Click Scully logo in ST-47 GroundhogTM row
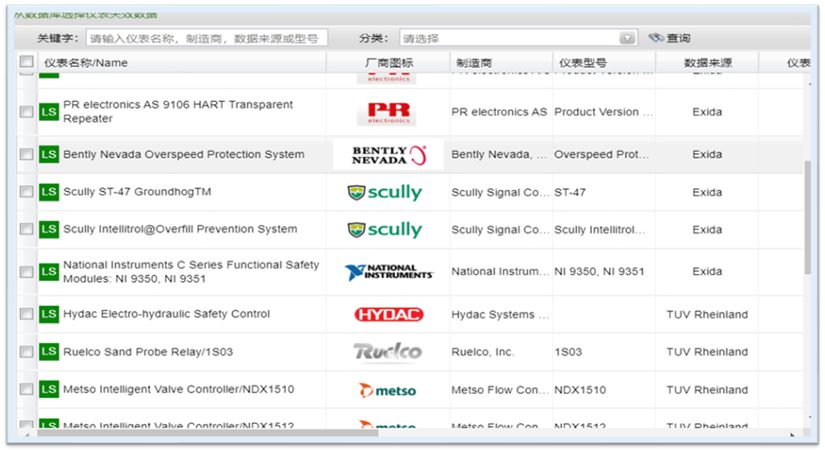Screen dimensions: 825x452 point(385,192)
